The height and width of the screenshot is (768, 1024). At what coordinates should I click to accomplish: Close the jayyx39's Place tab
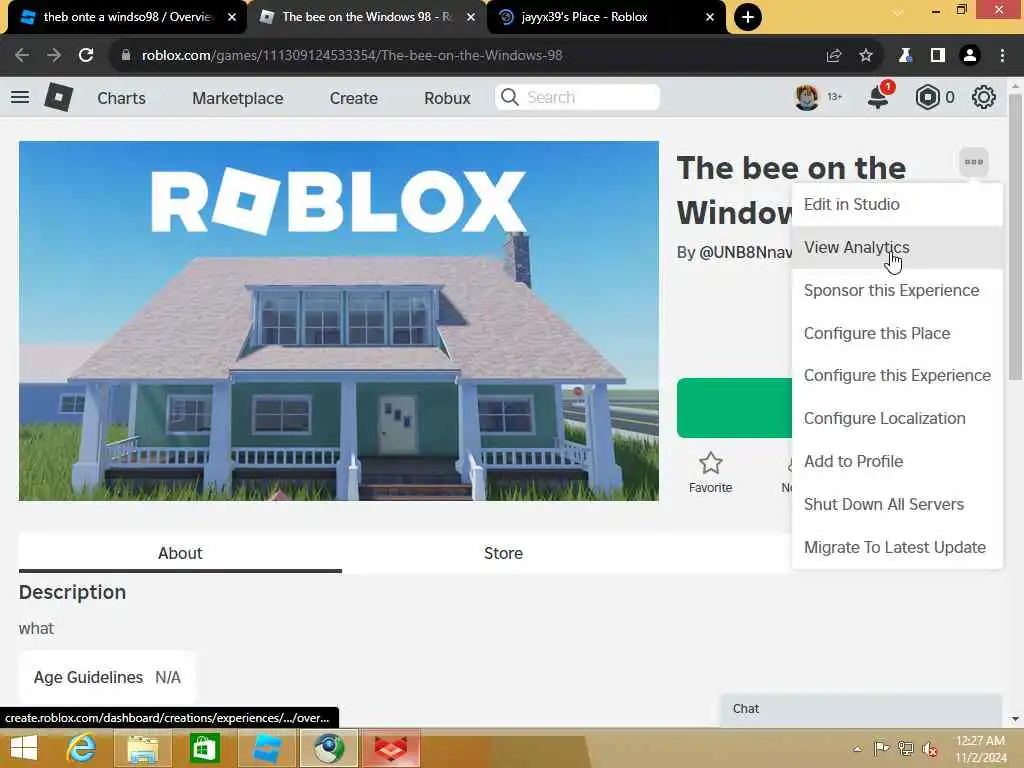pyautogui.click(x=710, y=17)
